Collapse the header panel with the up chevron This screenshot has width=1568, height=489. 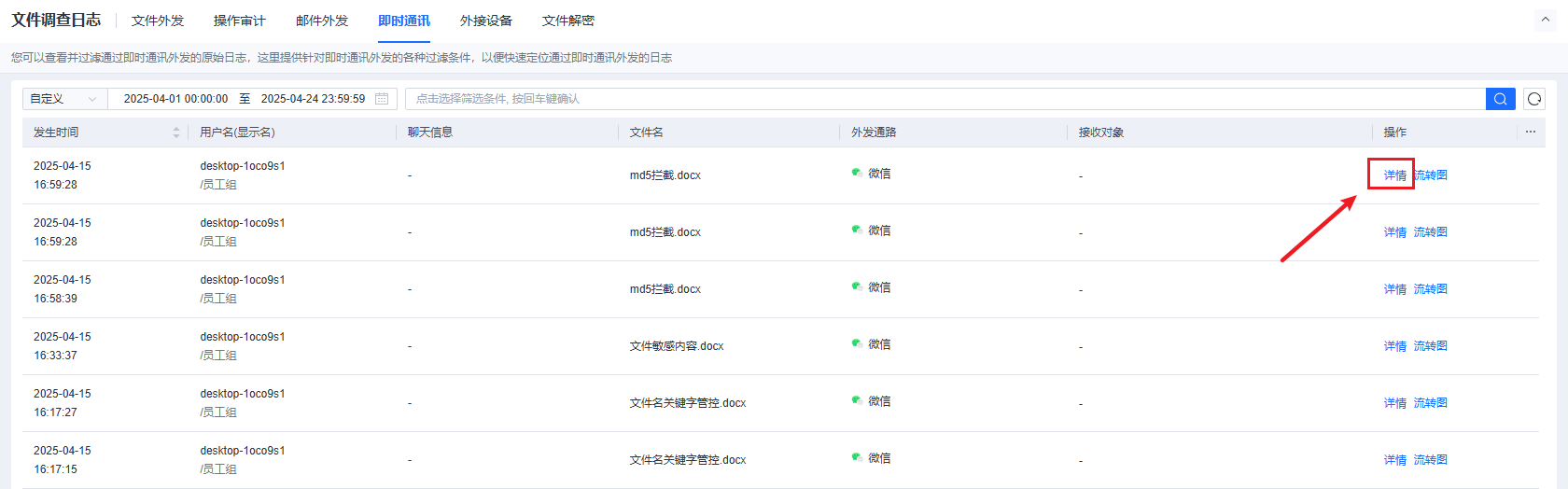pyautogui.click(x=1545, y=20)
